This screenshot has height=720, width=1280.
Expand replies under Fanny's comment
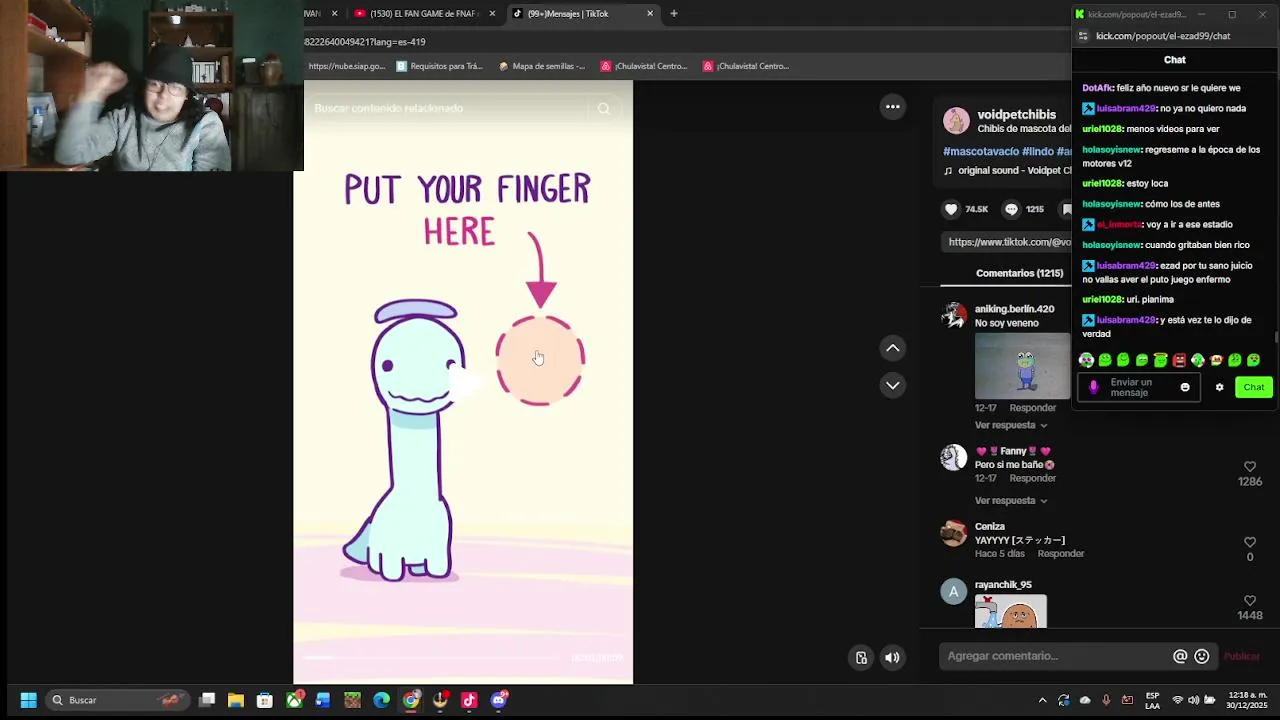click(1011, 500)
